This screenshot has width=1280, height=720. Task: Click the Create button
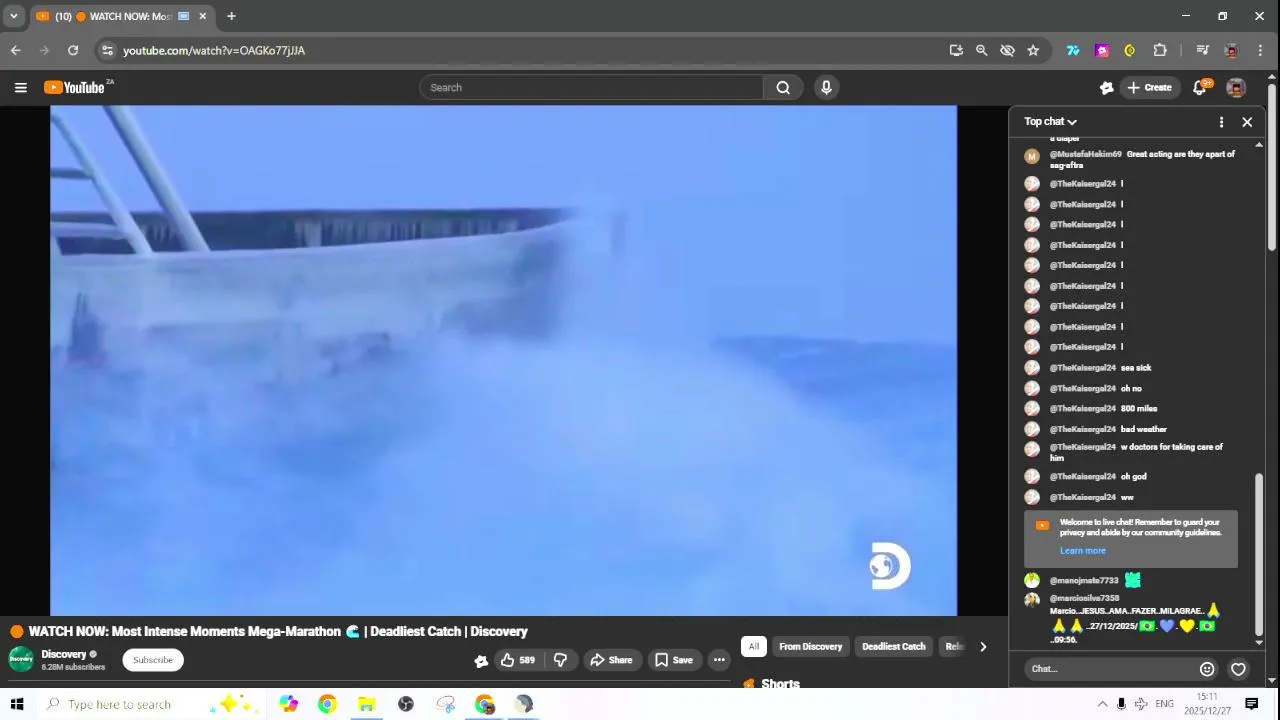pyautogui.click(x=1149, y=88)
